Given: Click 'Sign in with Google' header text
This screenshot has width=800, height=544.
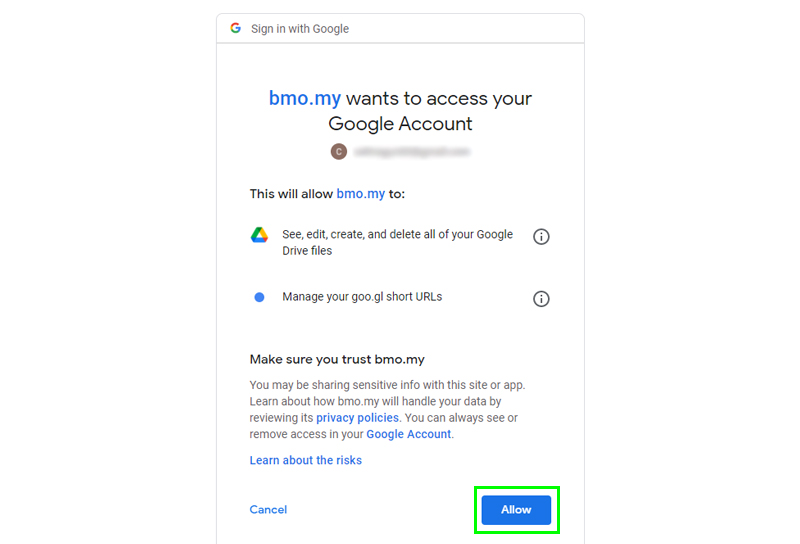Looking at the screenshot, I should [300, 29].
